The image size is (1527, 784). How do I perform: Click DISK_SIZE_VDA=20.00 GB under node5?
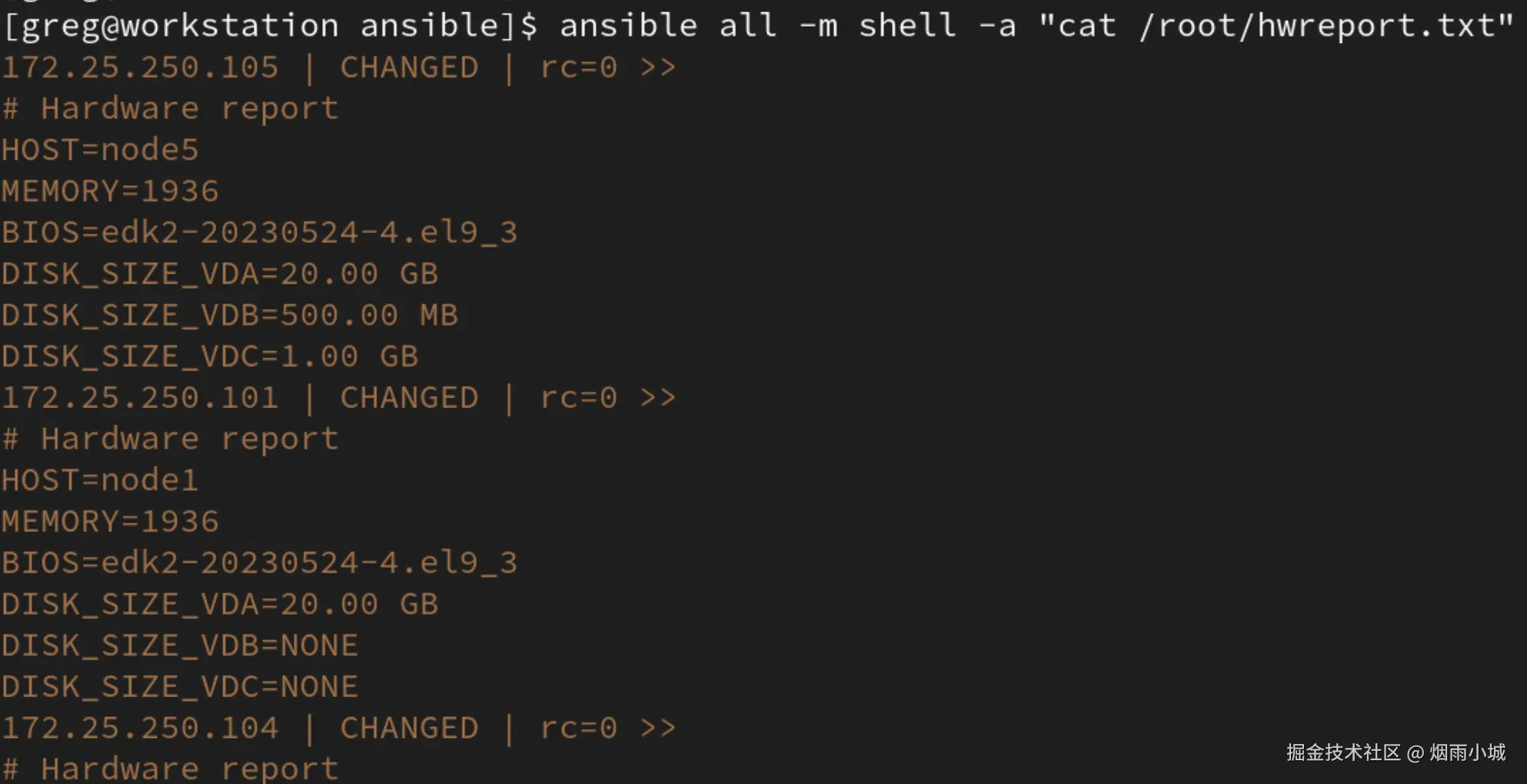tap(219, 274)
